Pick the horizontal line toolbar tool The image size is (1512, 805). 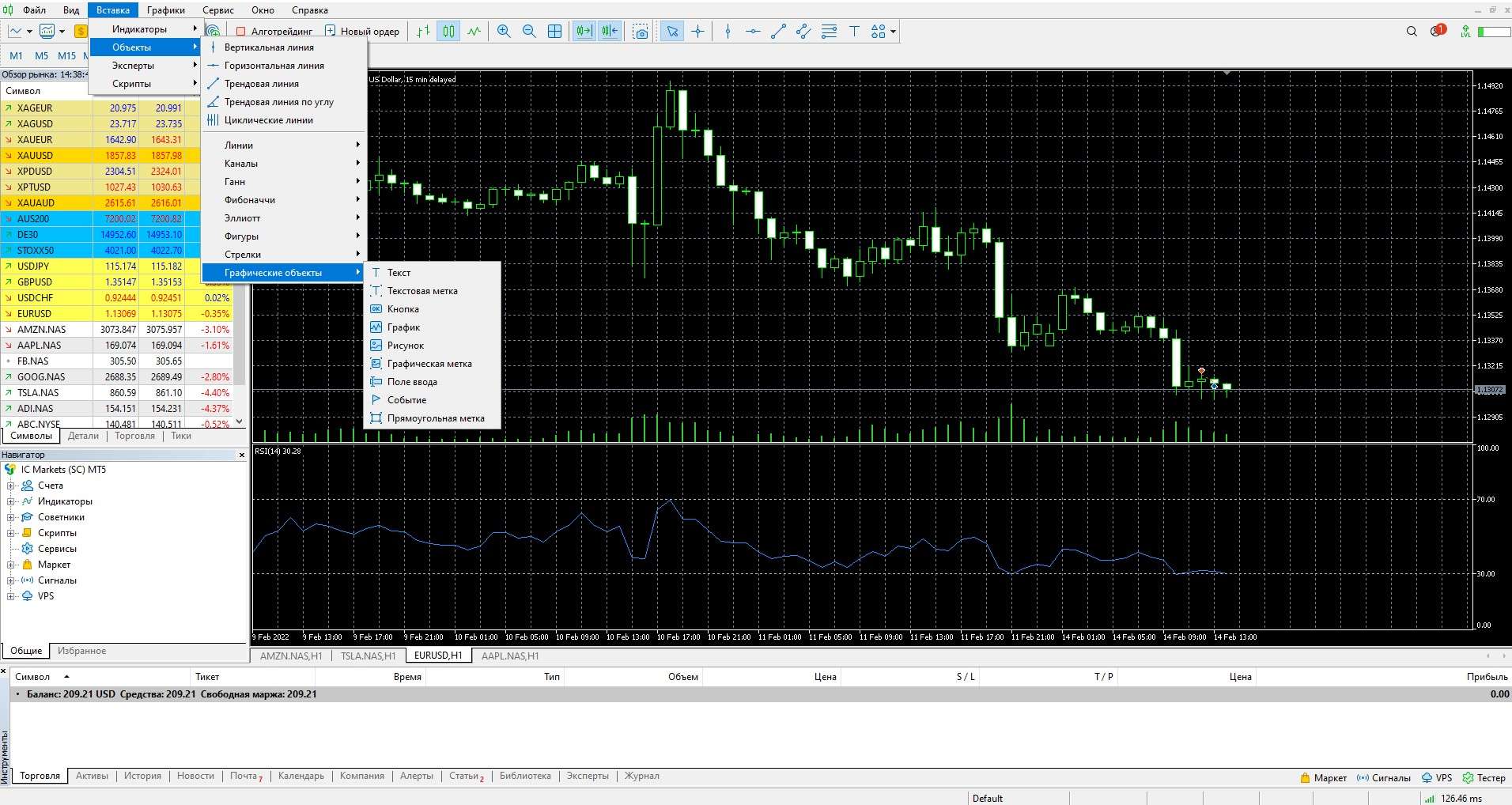tap(753, 32)
